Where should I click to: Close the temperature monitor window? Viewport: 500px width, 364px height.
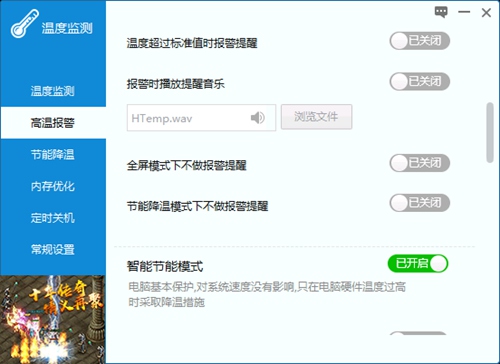(486, 13)
